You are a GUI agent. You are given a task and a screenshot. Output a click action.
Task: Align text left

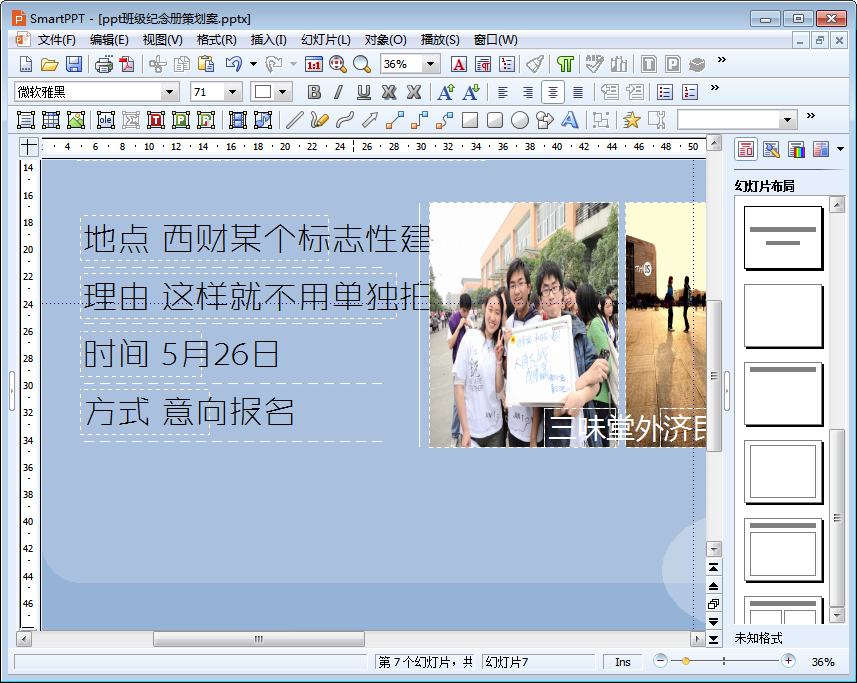click(502, 92)
